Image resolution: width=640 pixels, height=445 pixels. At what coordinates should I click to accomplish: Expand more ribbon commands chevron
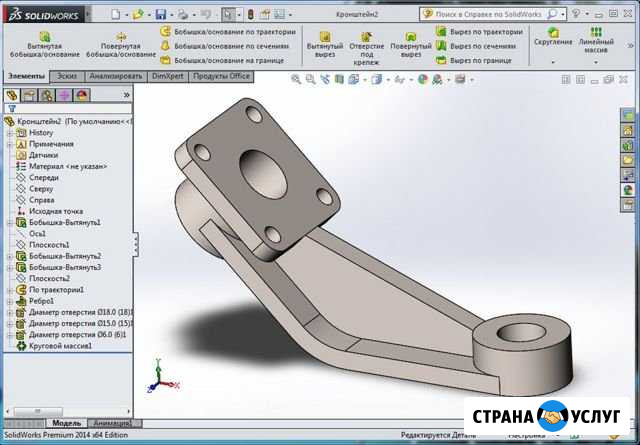tap(631, 46)
